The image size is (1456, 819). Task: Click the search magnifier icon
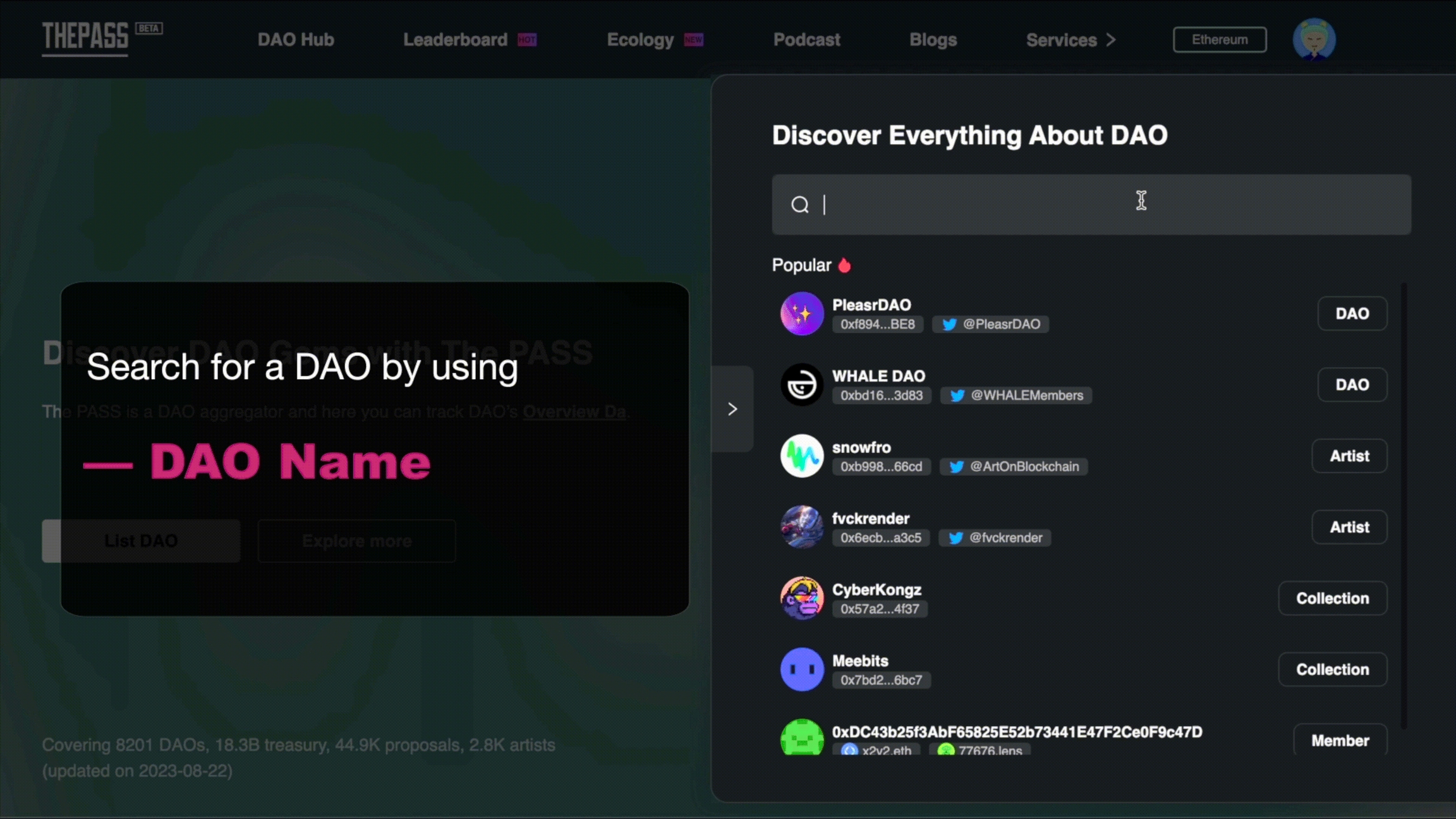800,205
